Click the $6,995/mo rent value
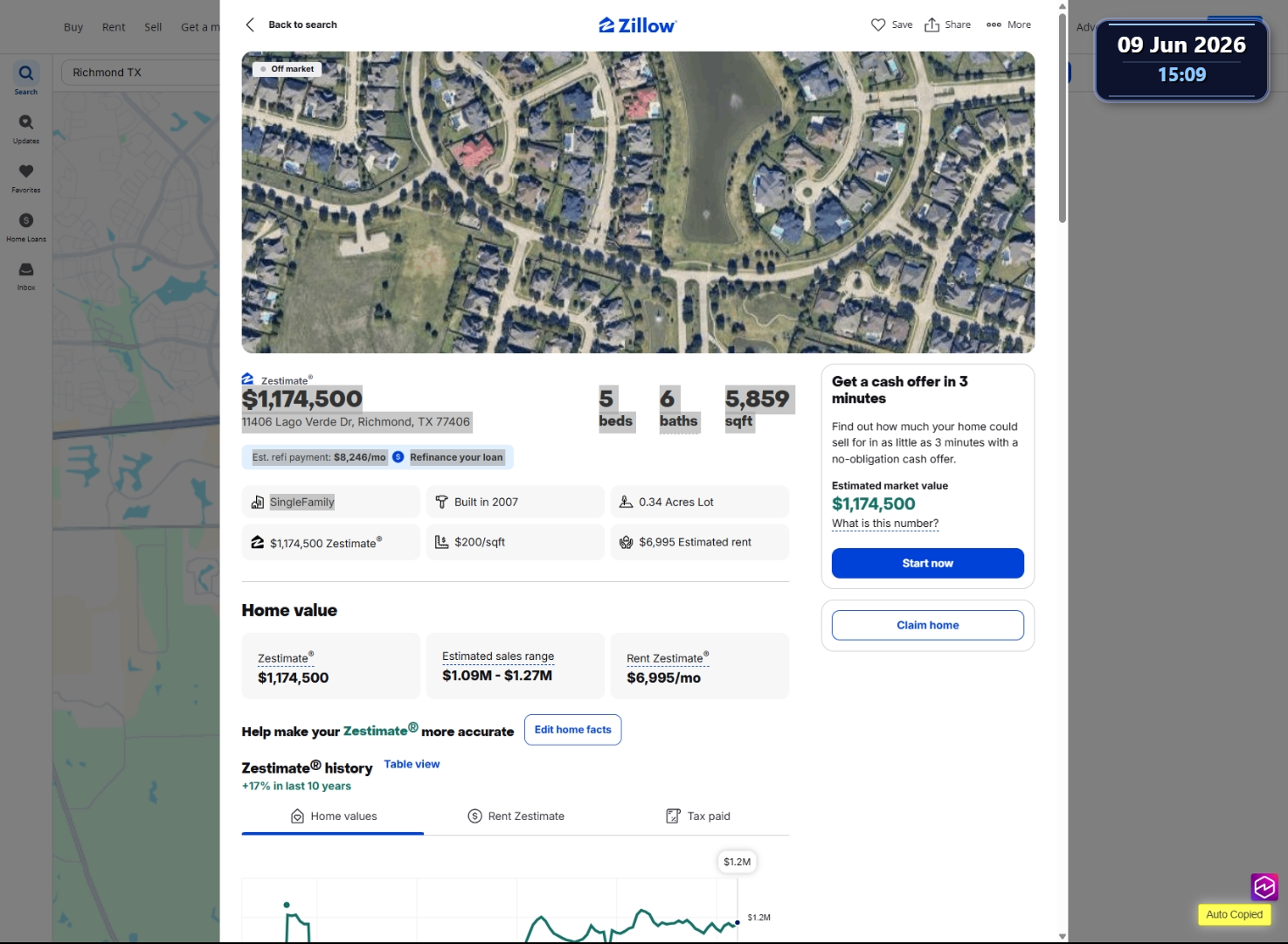The width and height of the screenshot is (1288, 944). [x=663, y=677]
